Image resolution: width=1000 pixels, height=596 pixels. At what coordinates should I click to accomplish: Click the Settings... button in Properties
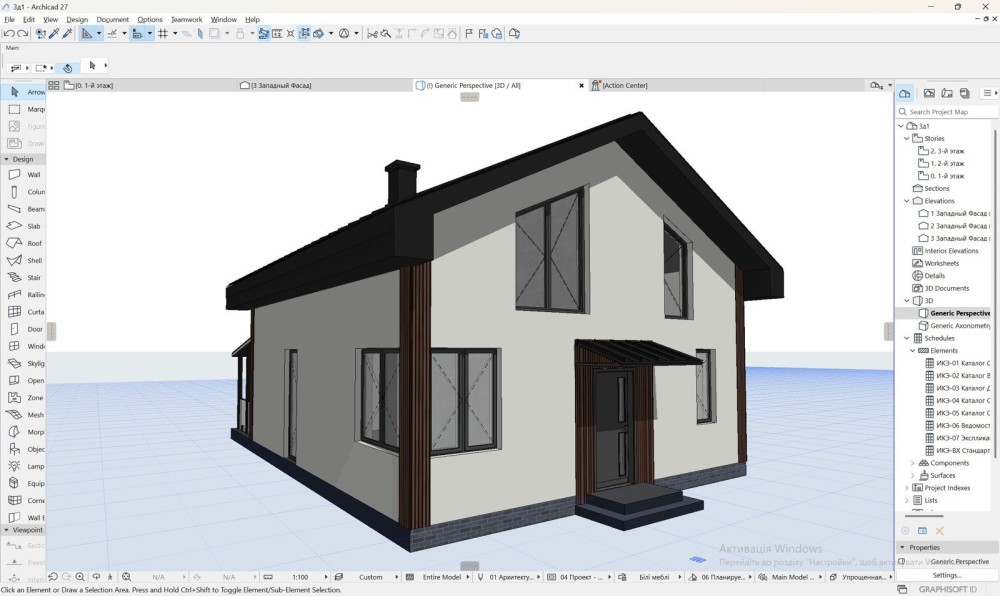pyautogui.click(x=946, y=575)
